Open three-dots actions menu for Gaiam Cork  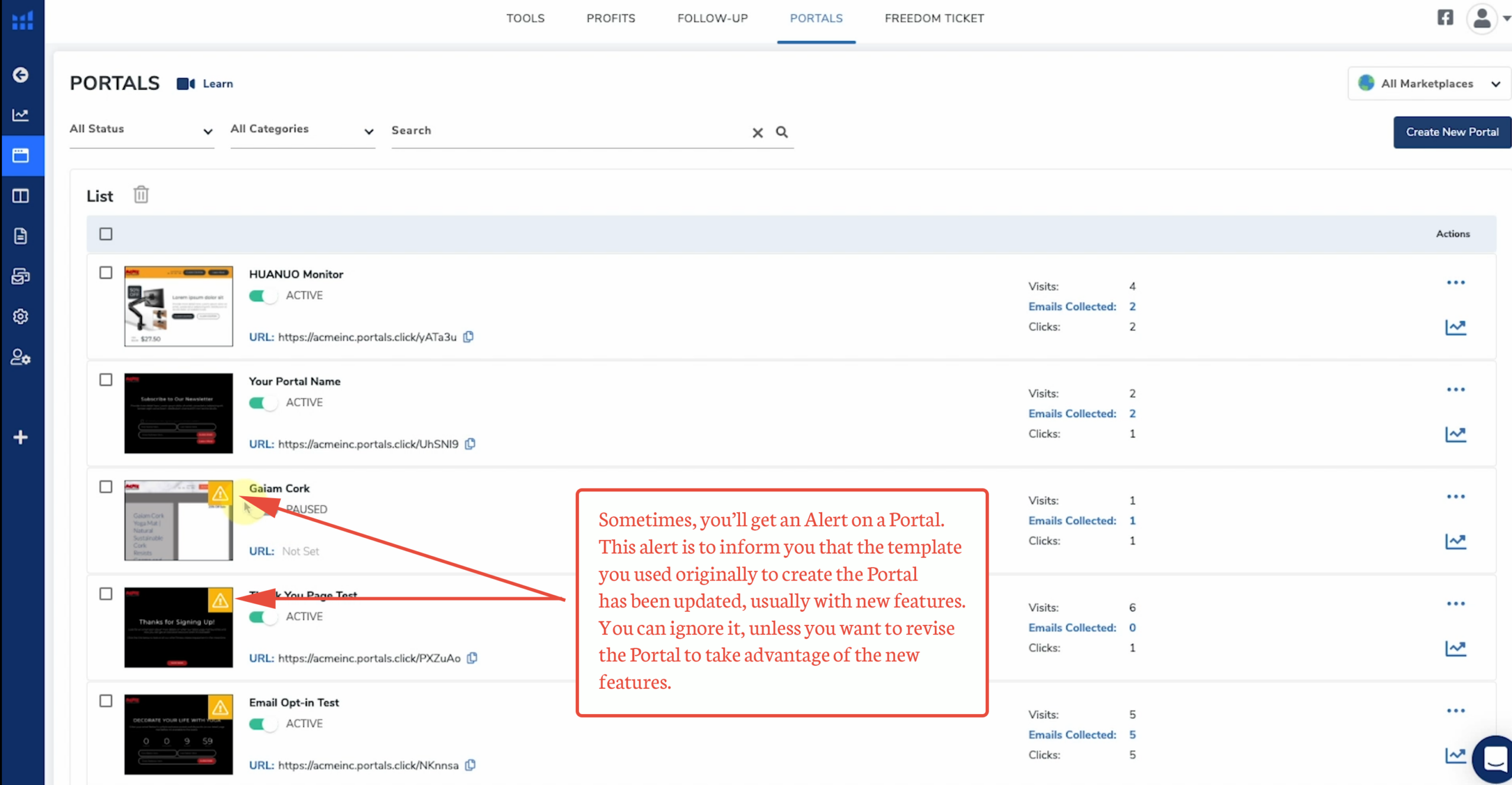tap(1455, 497)
